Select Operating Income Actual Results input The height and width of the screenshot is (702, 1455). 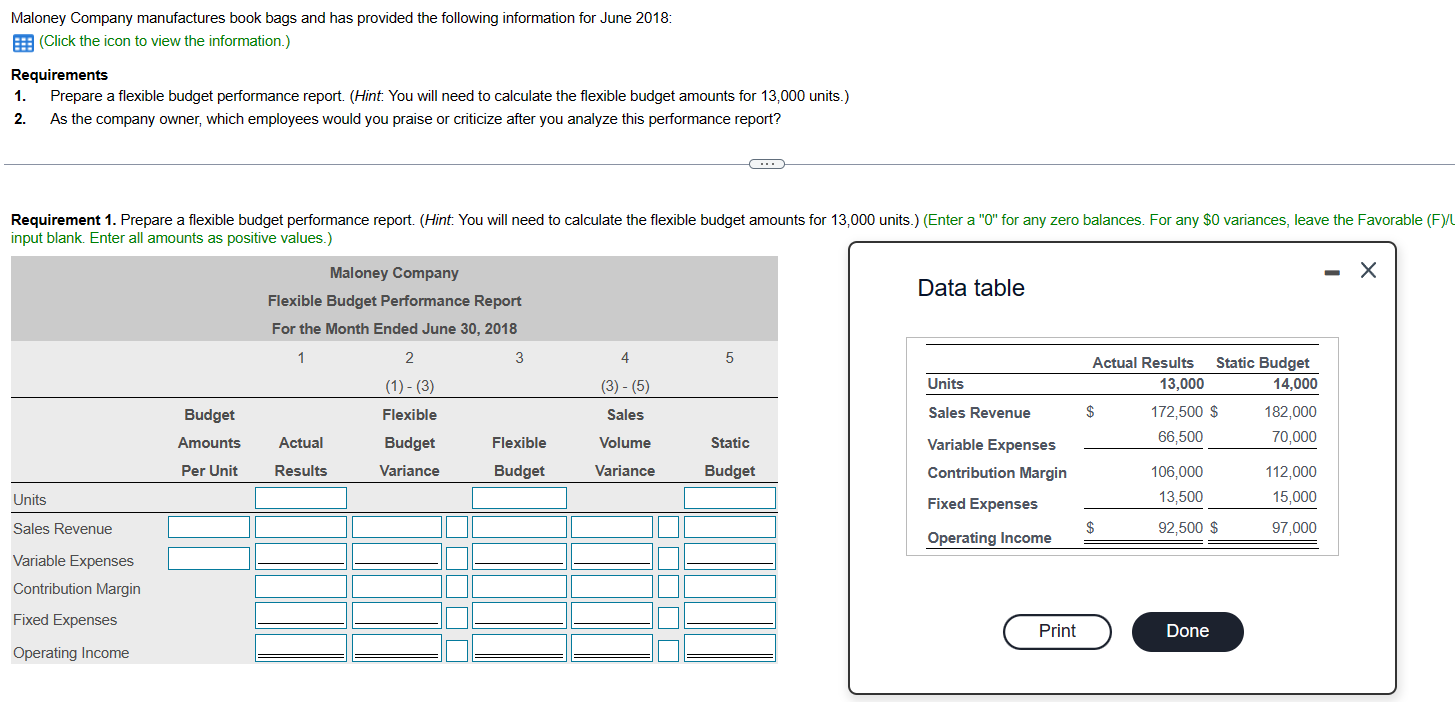(301, 648)
